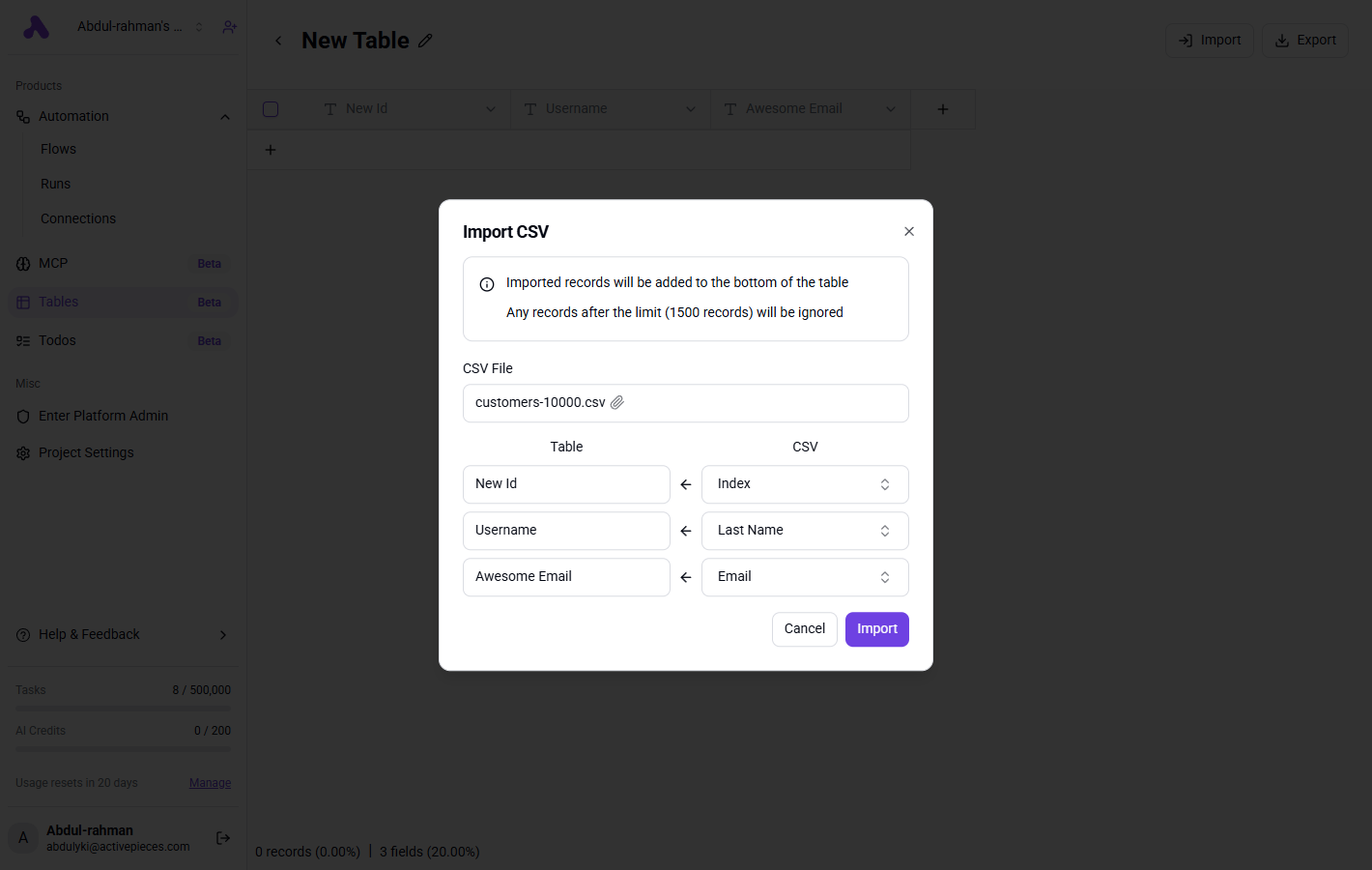1372x870 pixels.
Task: Click the pencil edit icon beside New Table
Action: click(425, 41)
